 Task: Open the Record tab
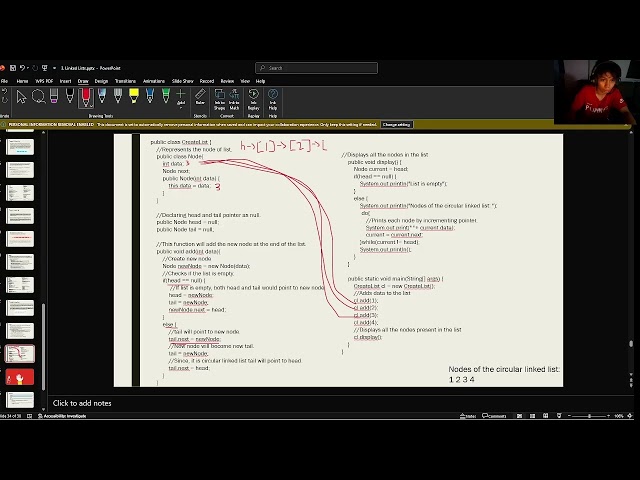tap(207, 81)
